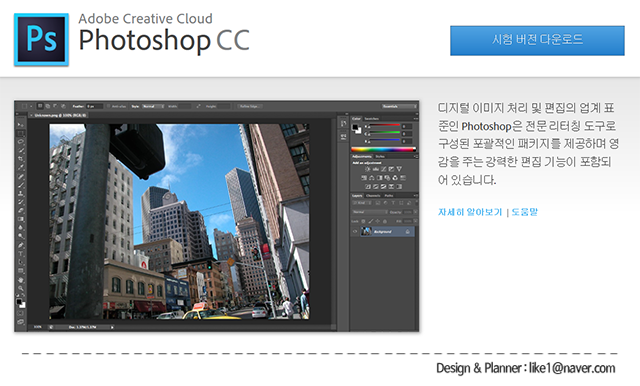
Task: Switch to the Paths tab
Action: [389, 196]
